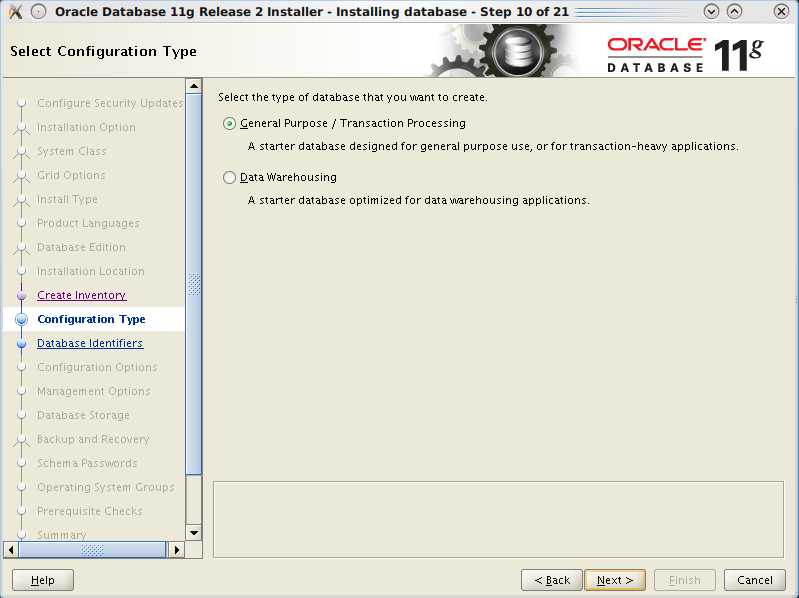
Task: Click the 'Install Type' step text
Action: click(x=67, y=199)
